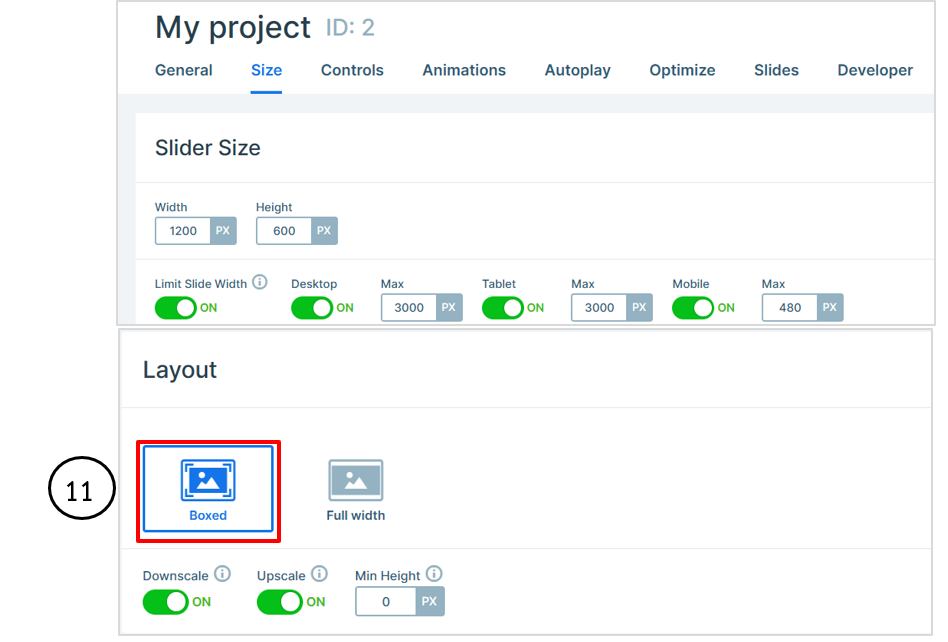
Task: Click info icon beside Downscale label
Action: click(x=223, y=574)
